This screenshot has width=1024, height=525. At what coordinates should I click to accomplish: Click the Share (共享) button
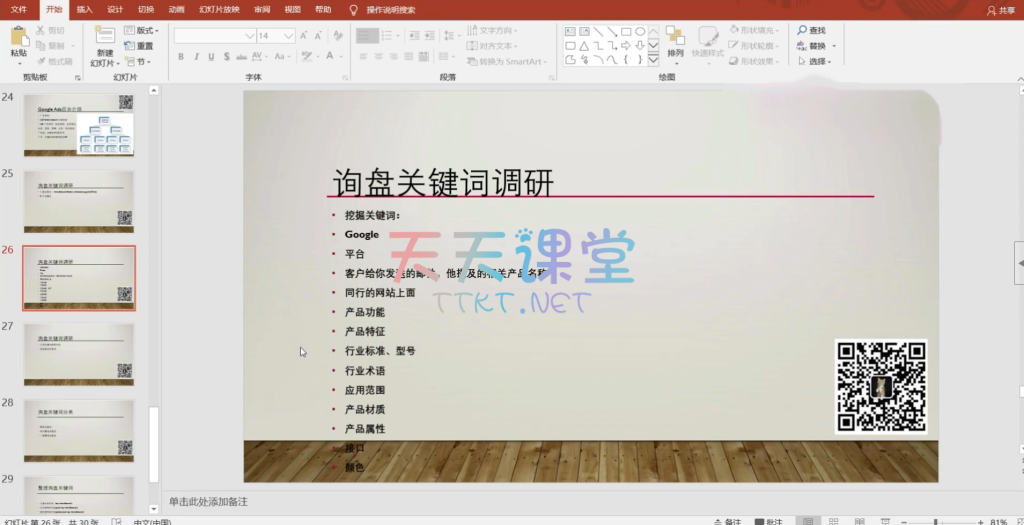tap(1000, 10)
